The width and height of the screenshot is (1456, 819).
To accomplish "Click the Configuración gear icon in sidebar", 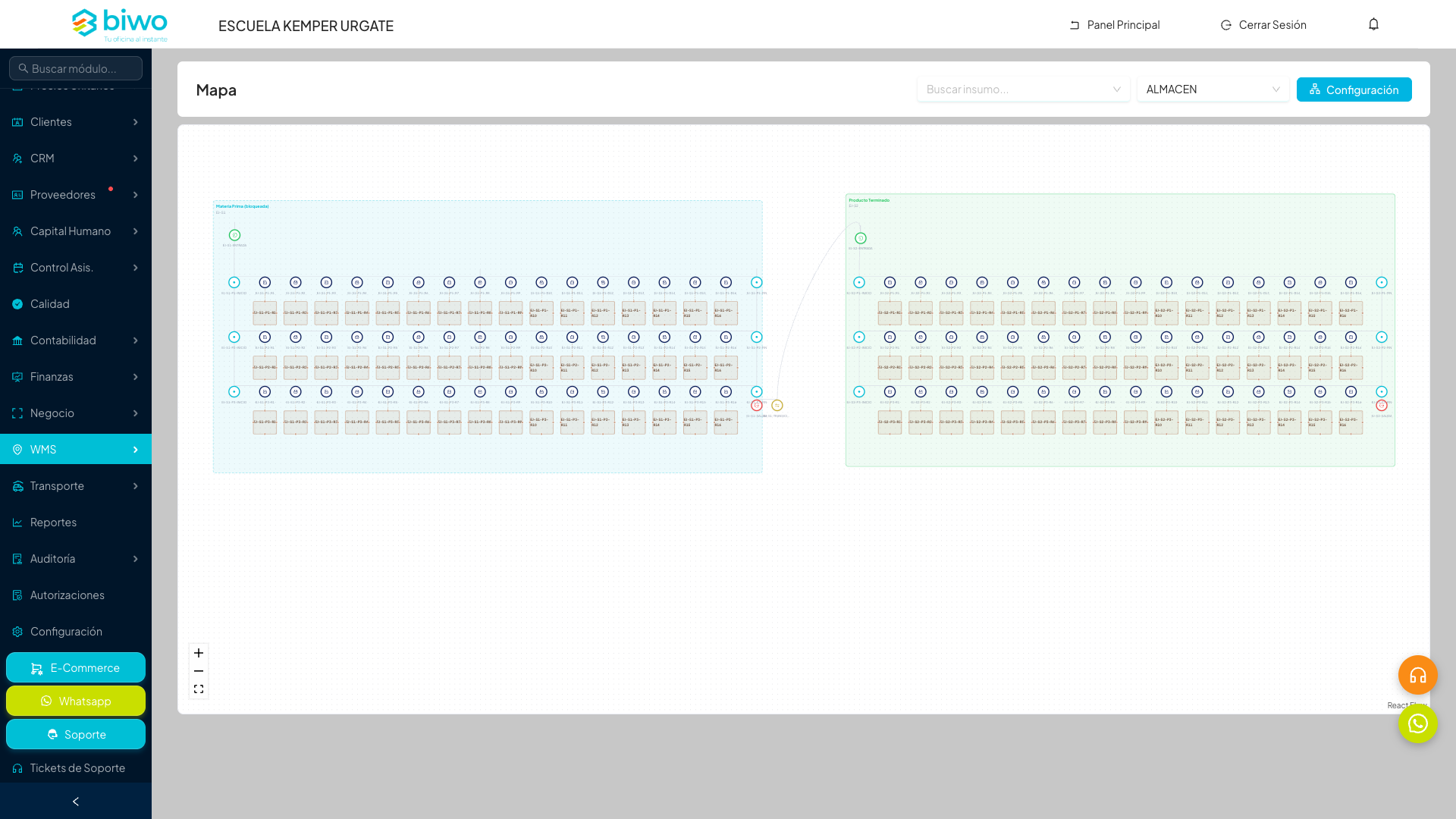I will (x=17, y=632).
